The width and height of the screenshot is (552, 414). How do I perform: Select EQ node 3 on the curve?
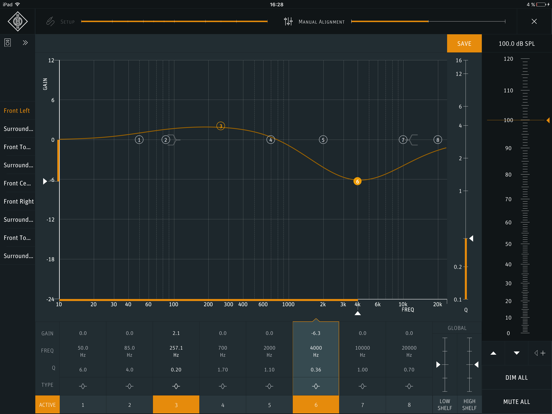220,126
